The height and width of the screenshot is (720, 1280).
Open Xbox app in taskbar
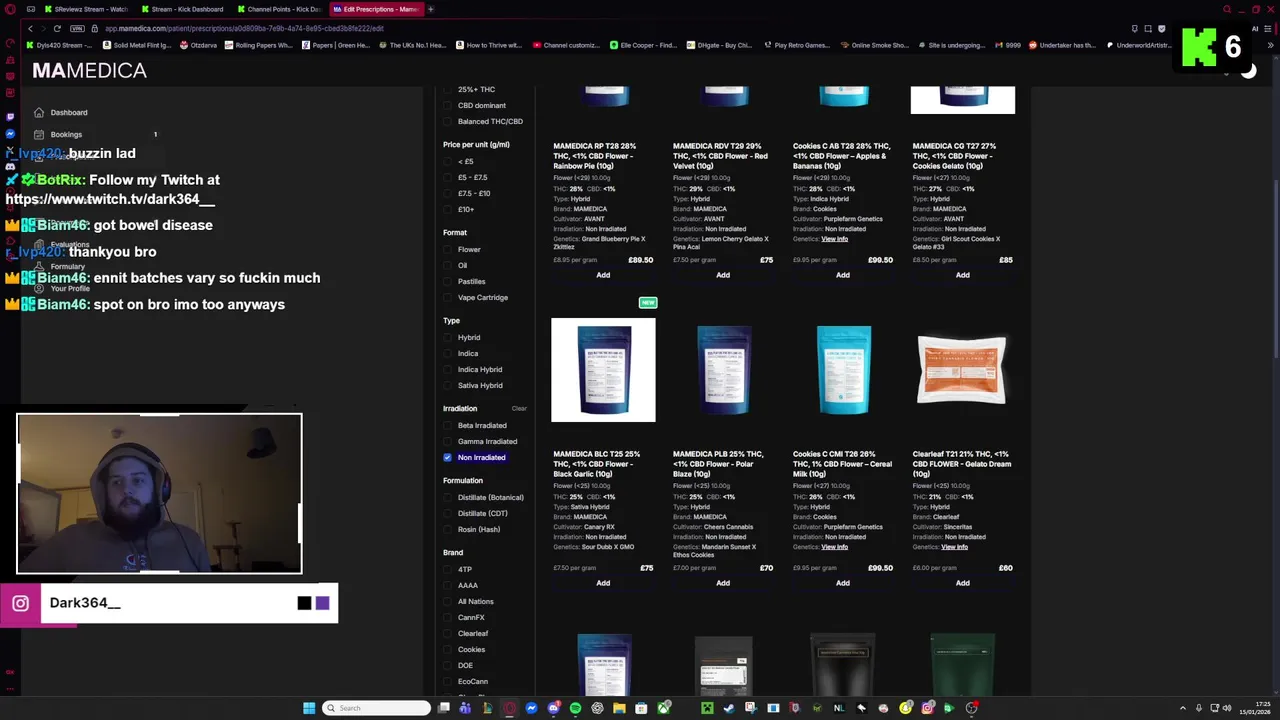pos(663,708)
